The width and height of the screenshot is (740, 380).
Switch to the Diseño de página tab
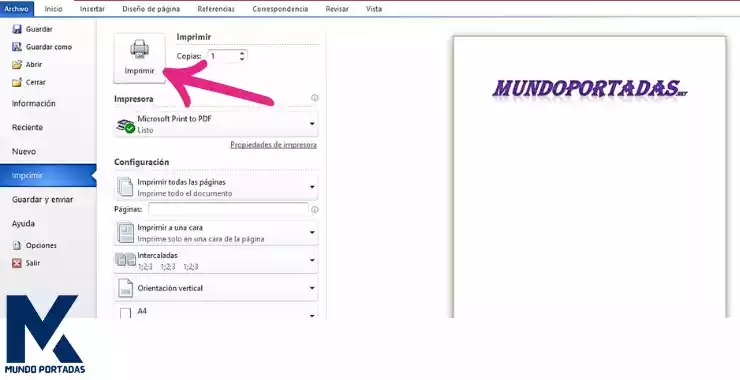[x=151, y=8]
